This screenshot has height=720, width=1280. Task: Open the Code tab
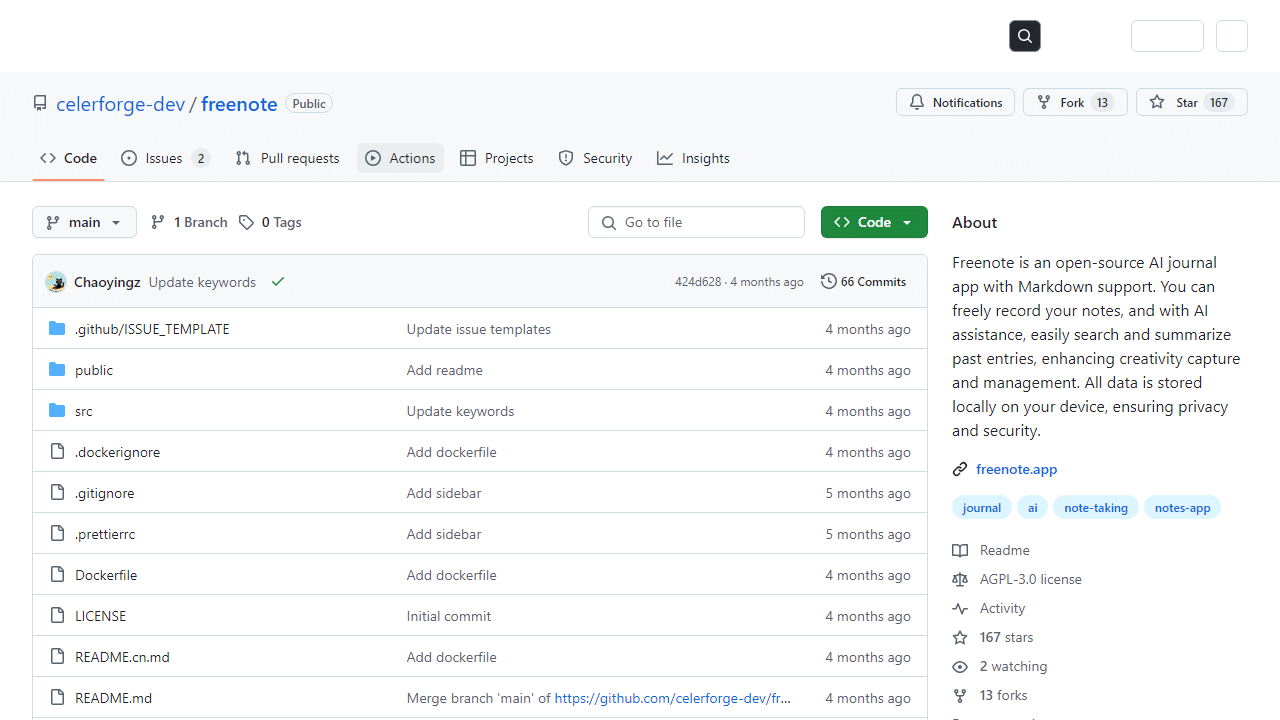tap(69, 158)
